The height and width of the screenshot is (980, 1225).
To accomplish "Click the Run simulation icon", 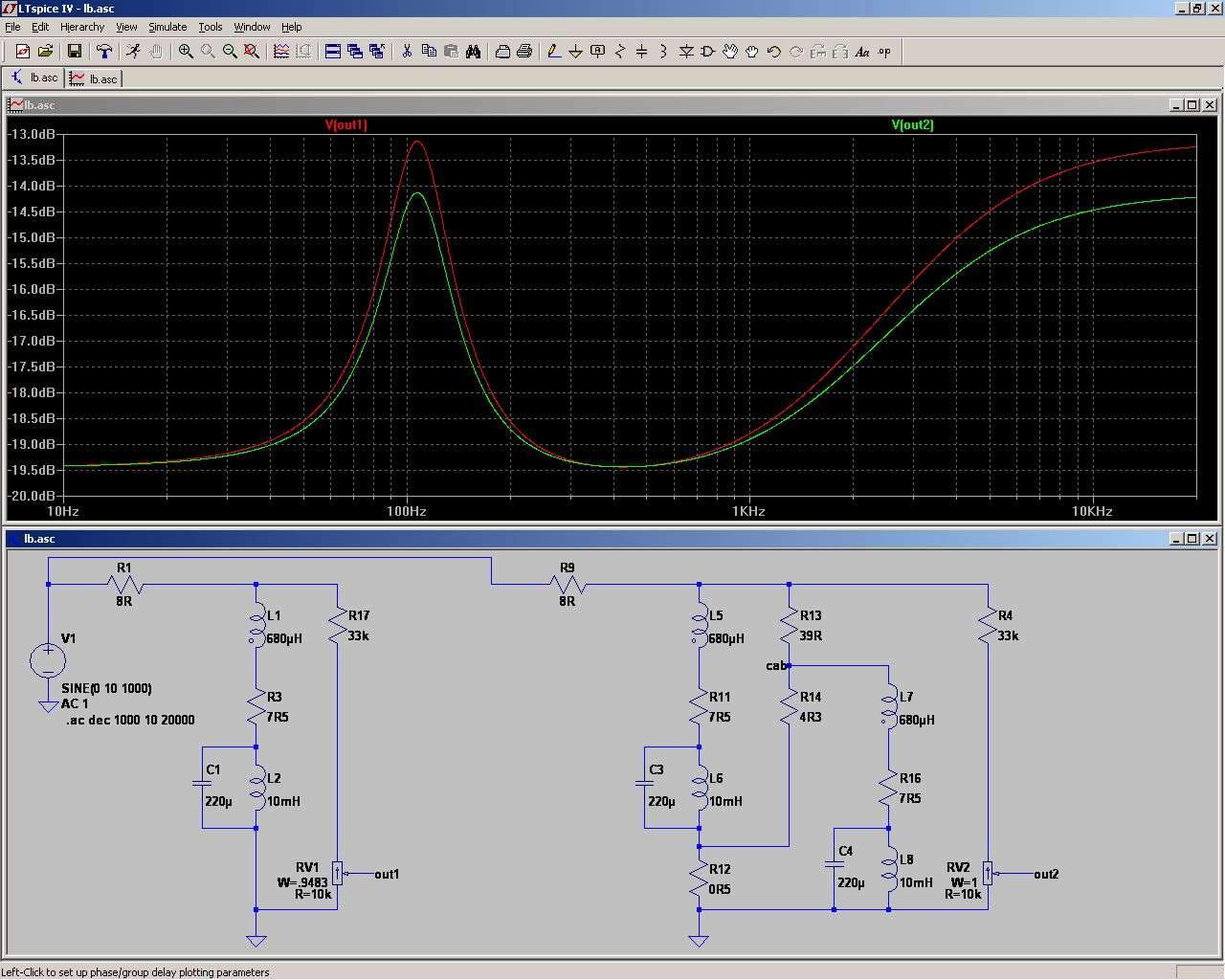I will 133,52.
